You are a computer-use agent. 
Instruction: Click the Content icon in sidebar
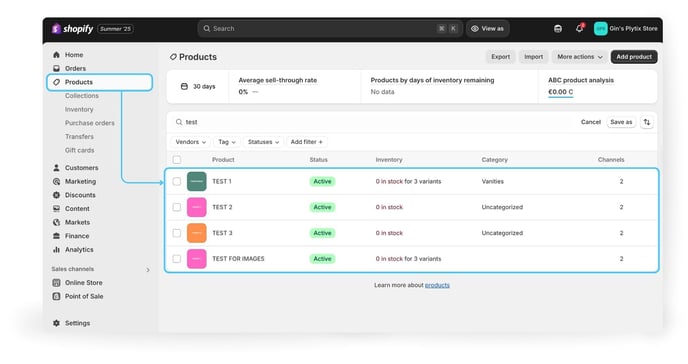(x=56, y=209)
